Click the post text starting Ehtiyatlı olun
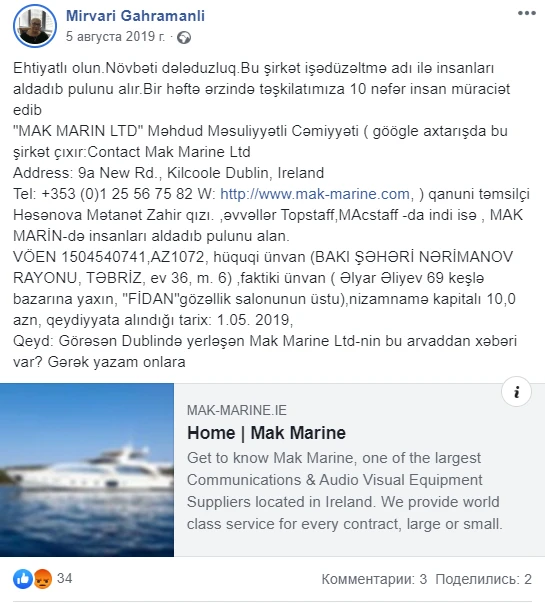Screen dimensions: 545x603 262,89
